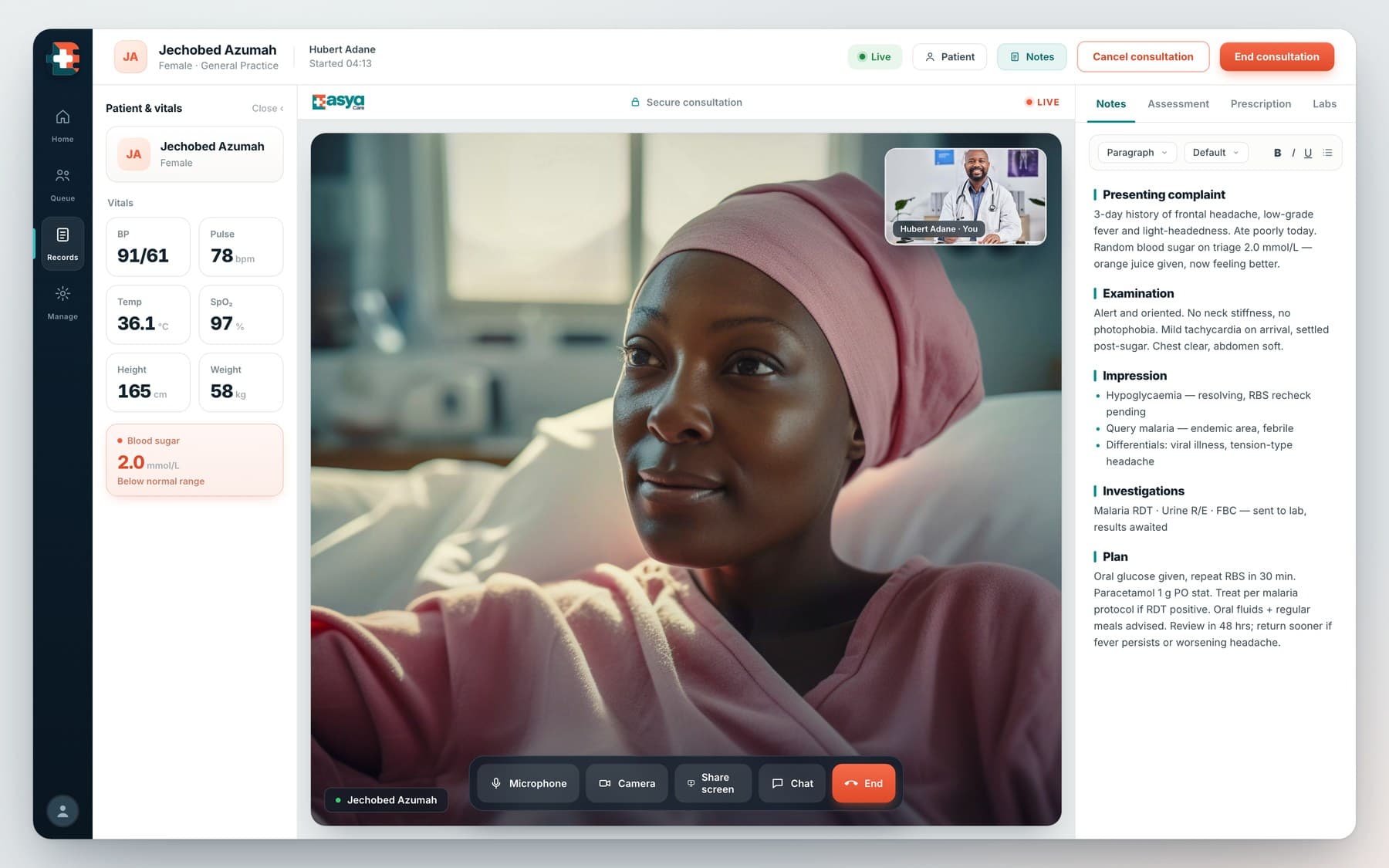This screenshot has width=1389, height=868.
Task: Click the Blood sugar alert card
Action: (x=194, y=460)
